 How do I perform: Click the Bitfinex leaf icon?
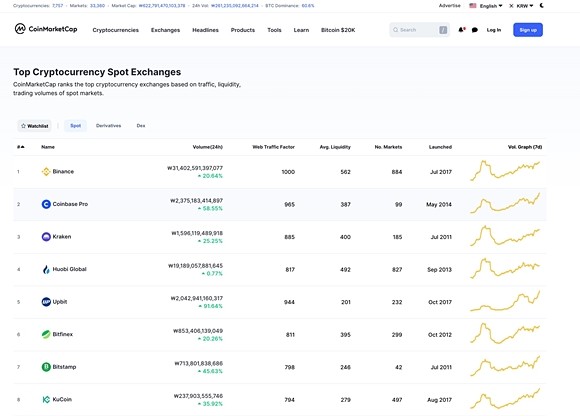[x=46, y=334]
